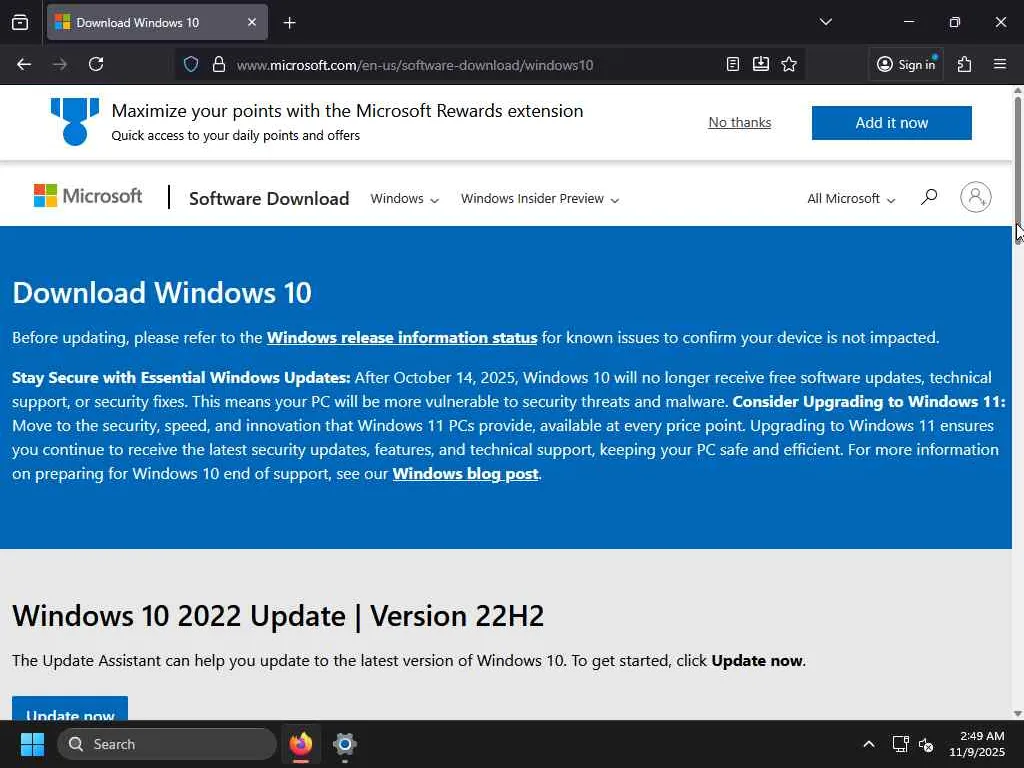1024x768 pixels.
Task: Open the Settings gear taskbar icon
Action: pyautogui.click(x=344, y=744)
